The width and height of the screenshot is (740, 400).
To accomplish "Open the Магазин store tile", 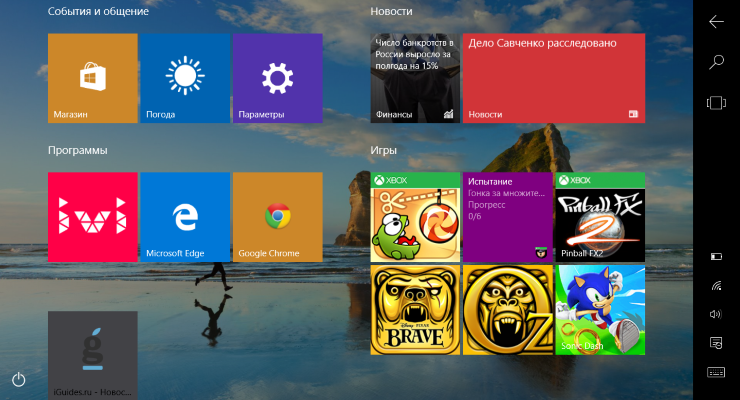I will [x=92, y=78].
